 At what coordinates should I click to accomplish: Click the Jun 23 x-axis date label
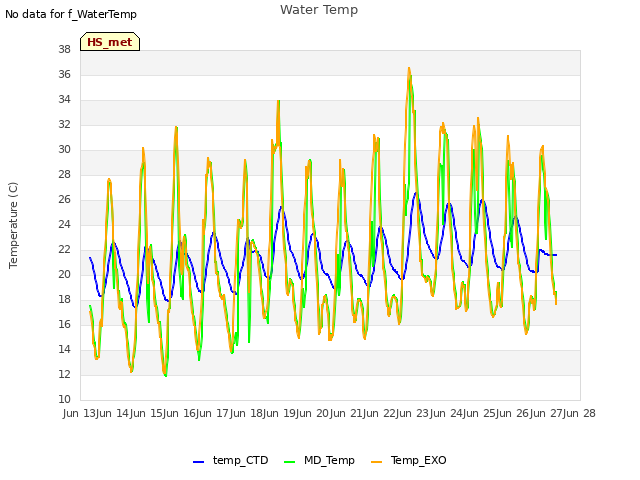pos(414,413)
